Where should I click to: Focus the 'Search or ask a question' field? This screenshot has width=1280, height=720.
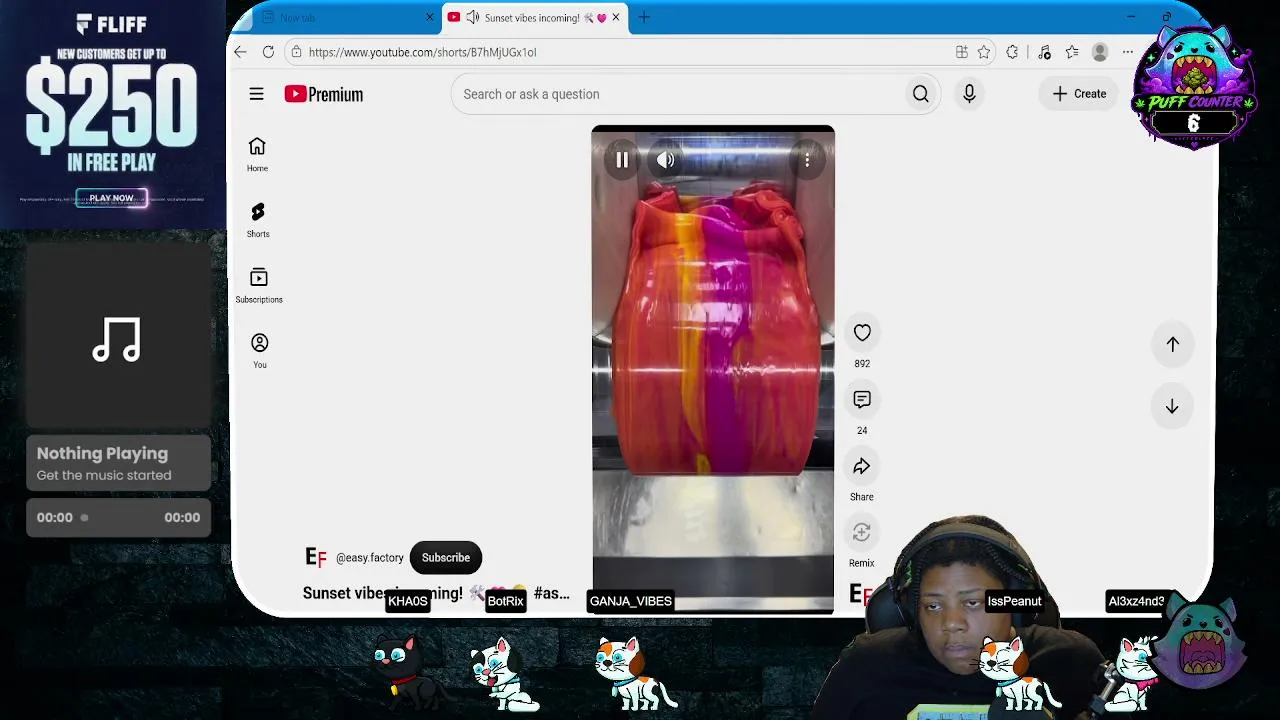[680, 94]
